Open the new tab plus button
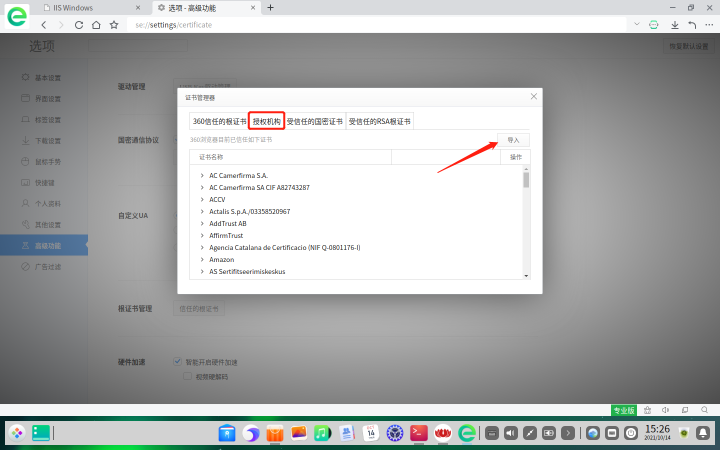Screen dimensions: 720x450 pyautogui.click(x=270, y=7)
